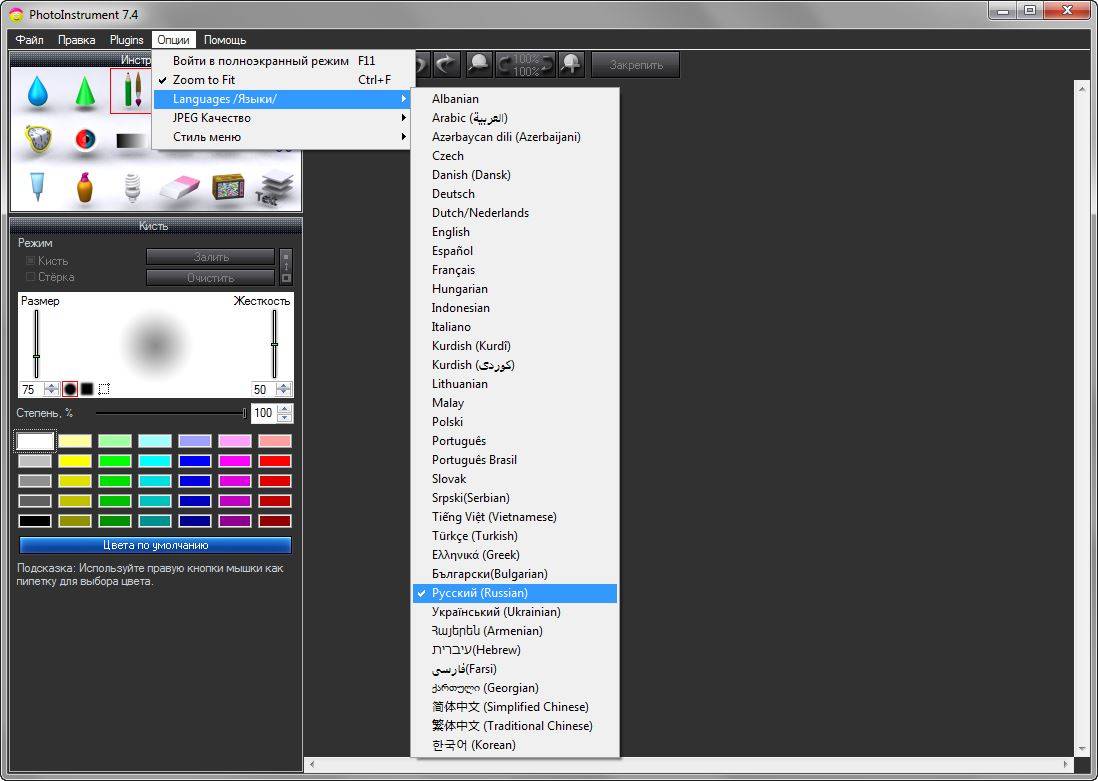Pick the white color swatch
This screenshot has width=1098, height=781.
35,441
